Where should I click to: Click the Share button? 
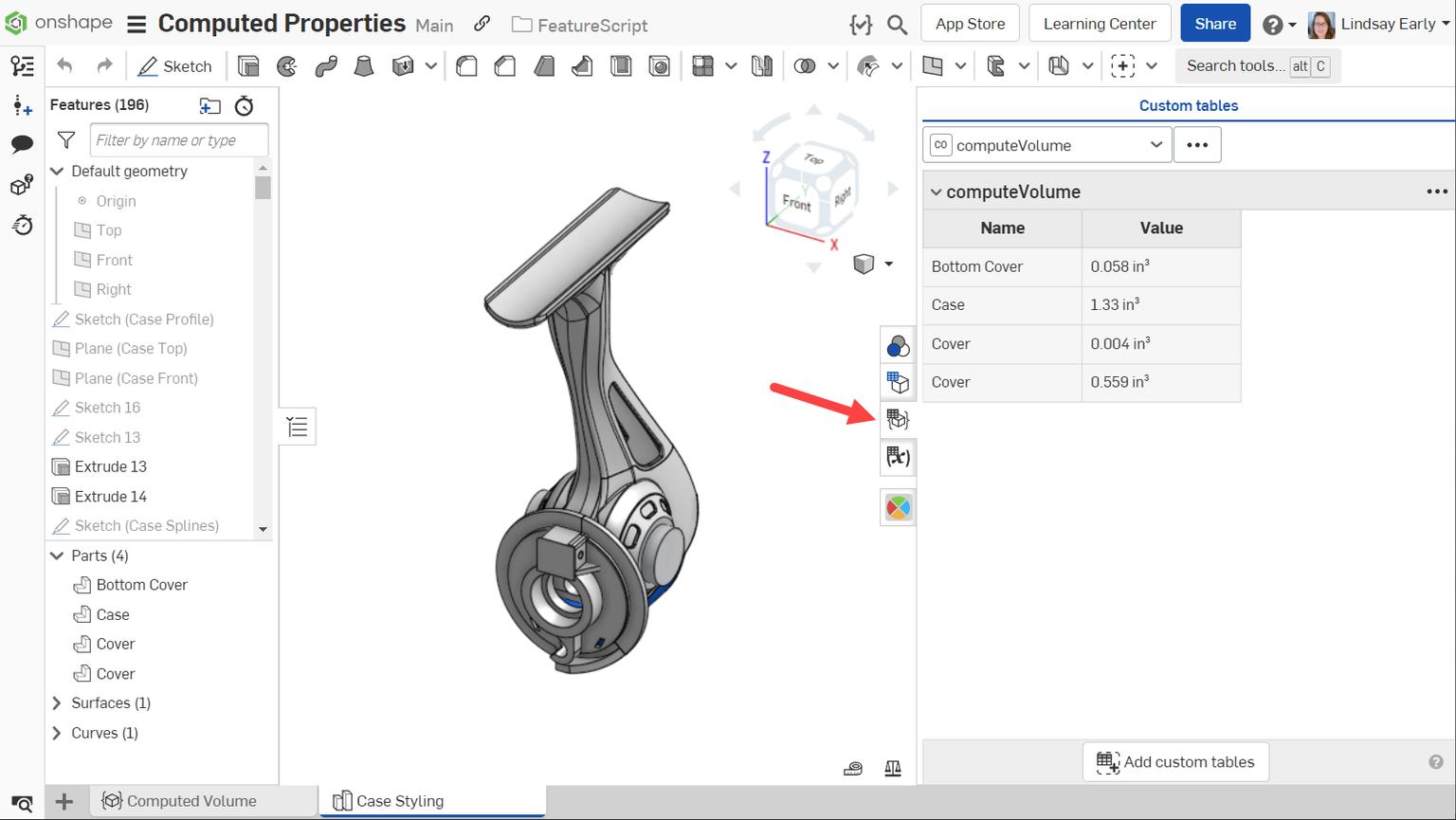pos(1214,23)
